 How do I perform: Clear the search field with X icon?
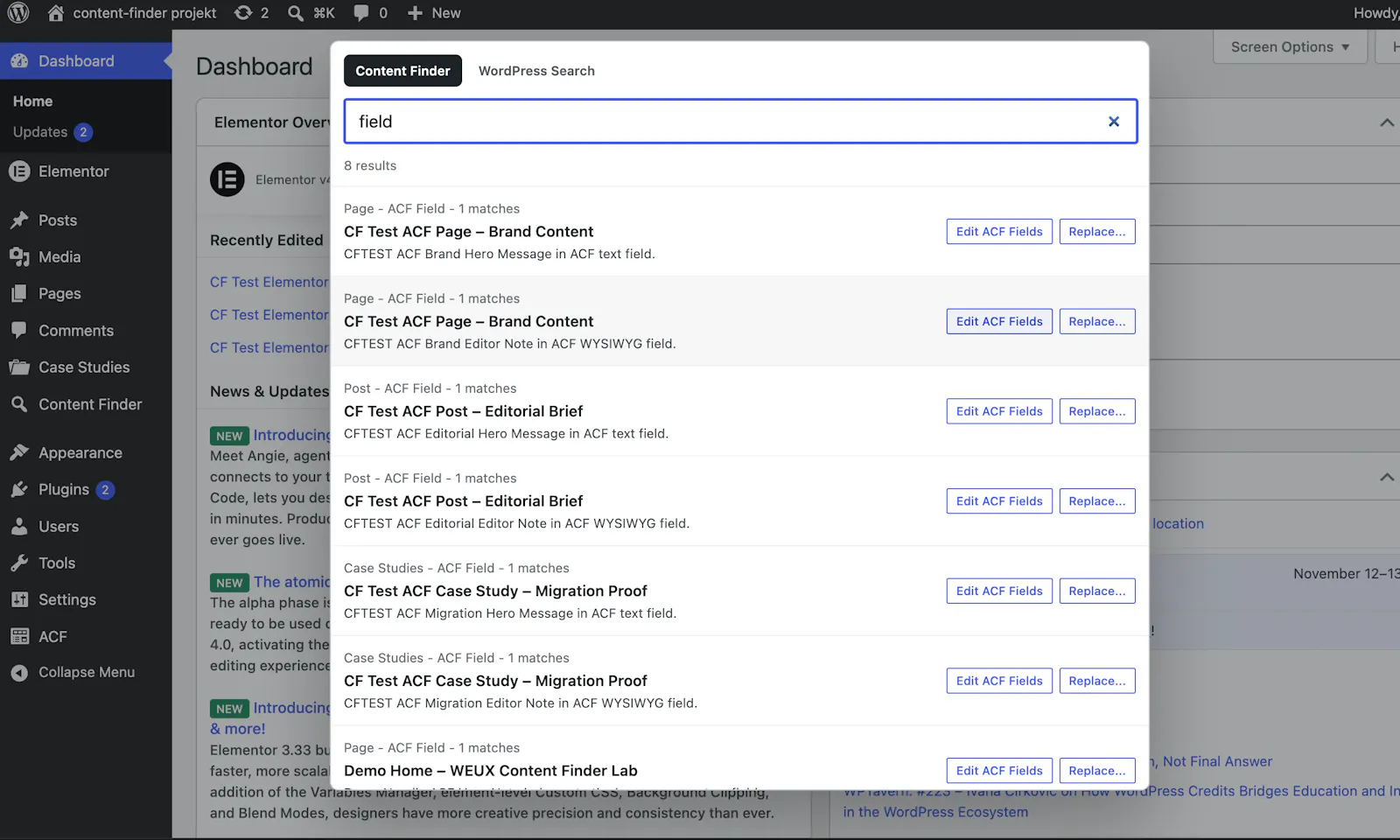[x=1114, y=122]
